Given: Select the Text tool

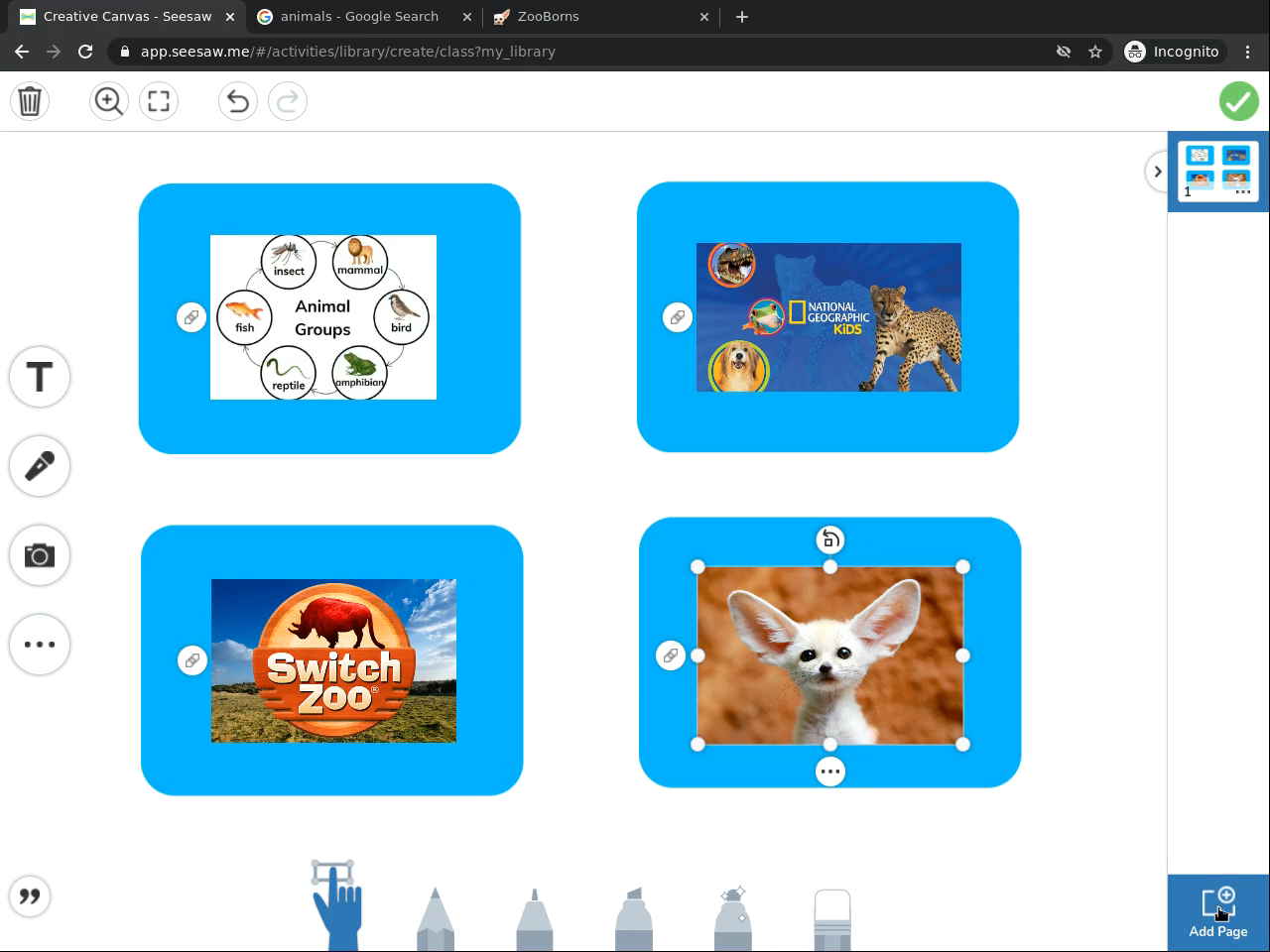Looking at the screenshot, I should [40, 377].
